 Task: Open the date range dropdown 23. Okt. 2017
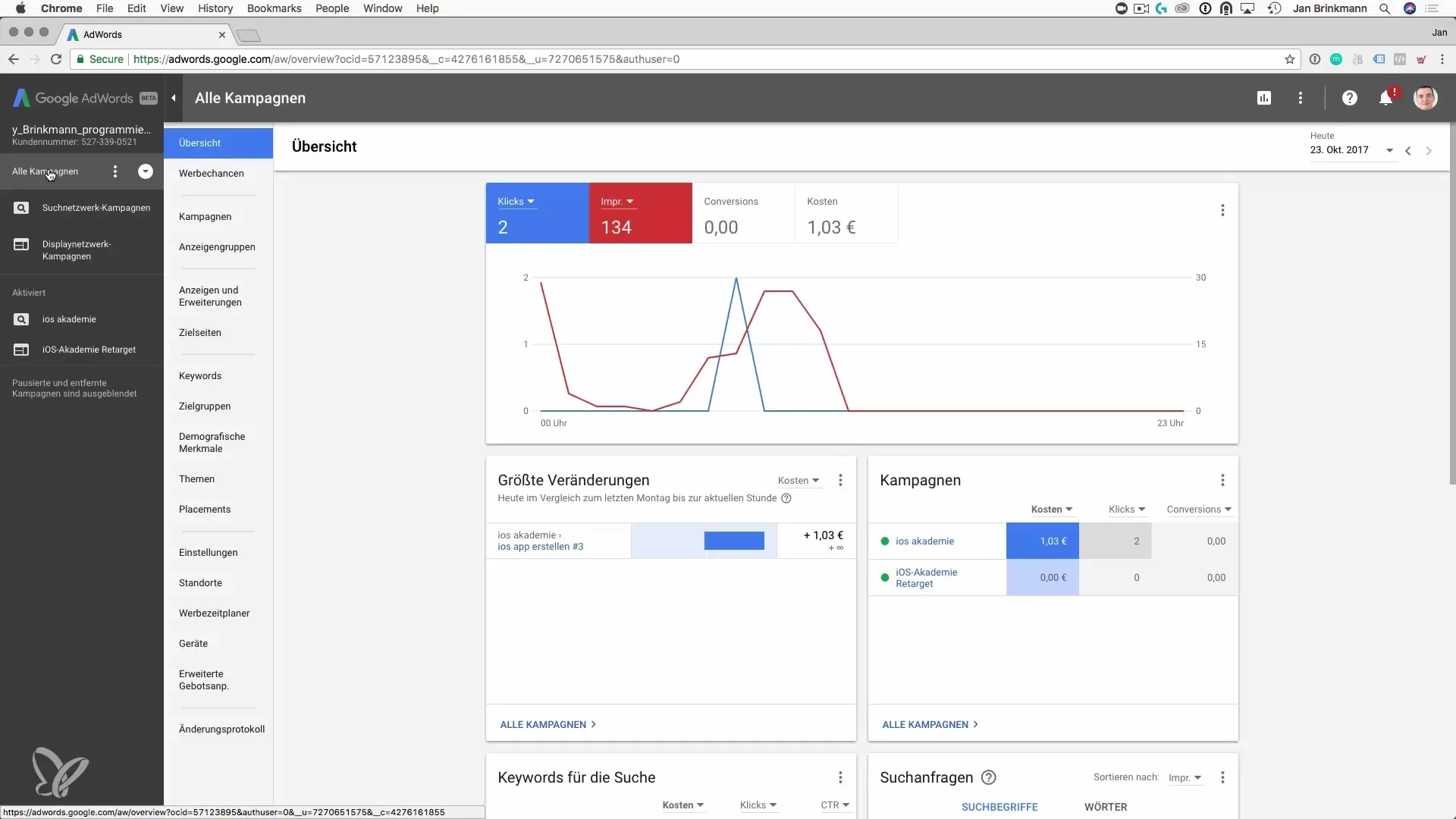[x=1351, y=150]
